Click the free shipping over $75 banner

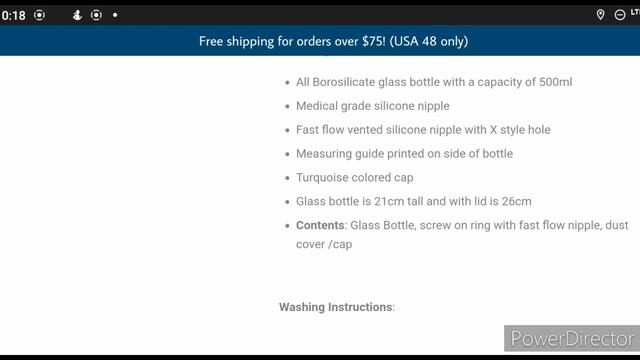pyautogui.click(x=320, y=41)
